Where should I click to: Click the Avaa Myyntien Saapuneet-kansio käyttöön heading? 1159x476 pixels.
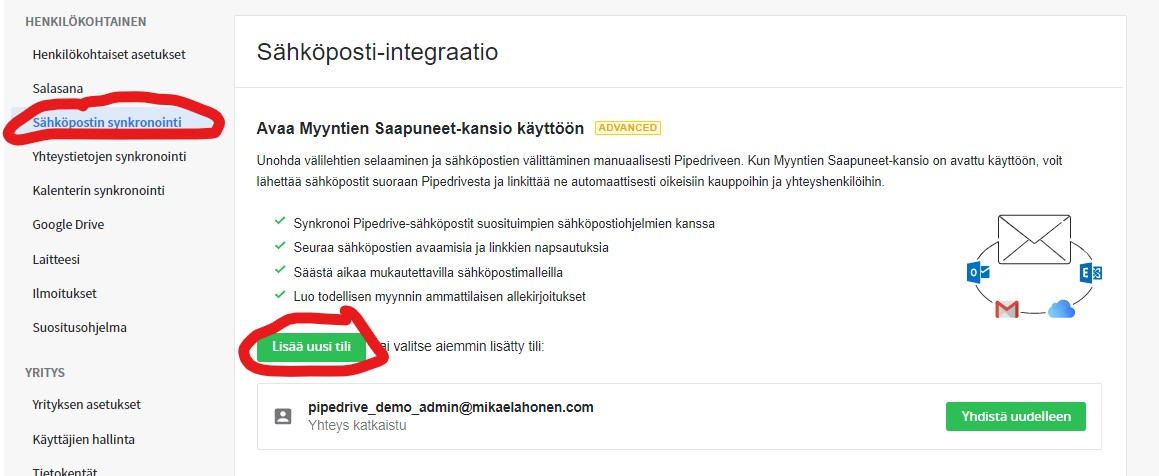coord(420,128)
